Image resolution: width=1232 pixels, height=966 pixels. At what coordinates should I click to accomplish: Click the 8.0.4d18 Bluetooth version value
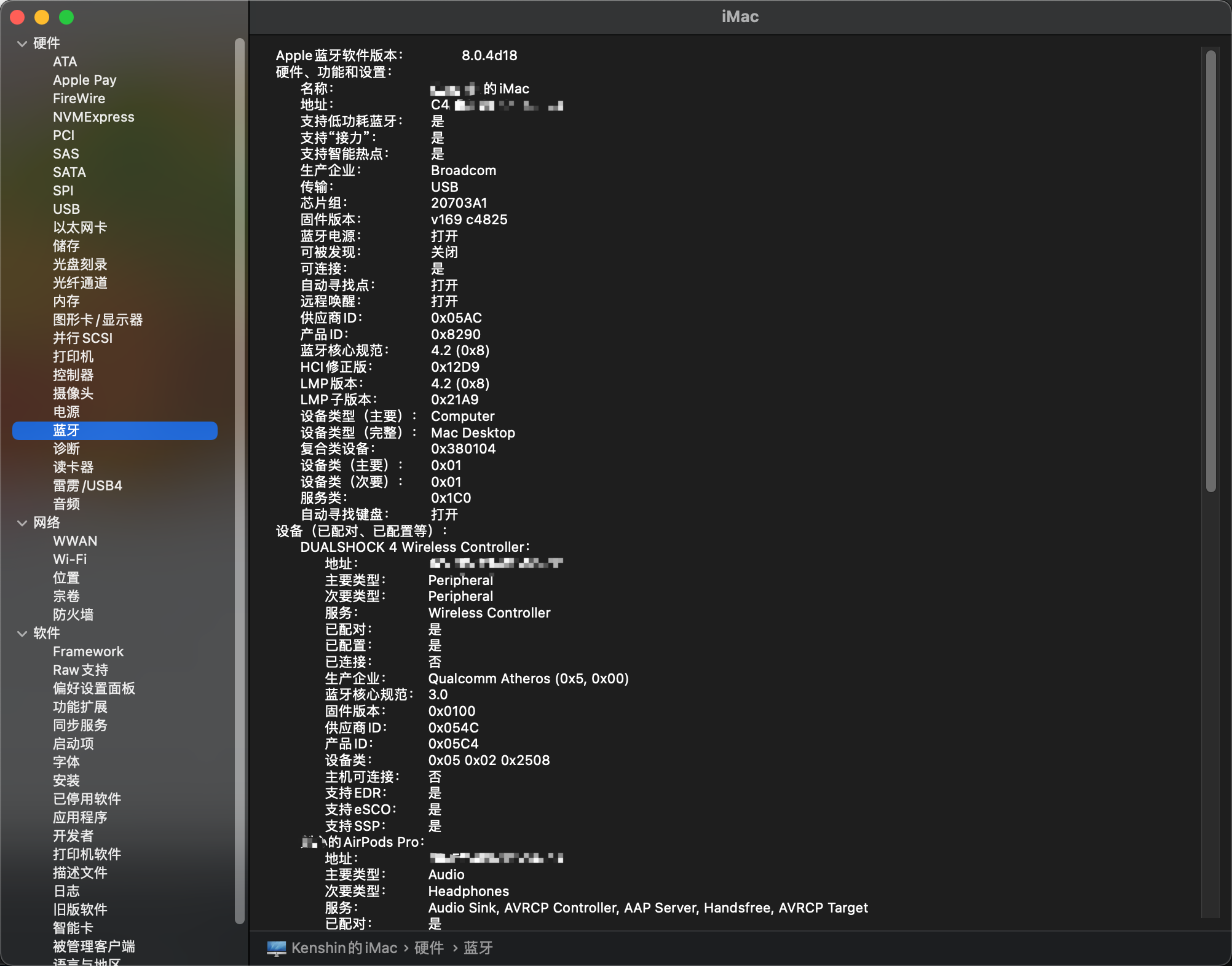click(x=489, y=55)
